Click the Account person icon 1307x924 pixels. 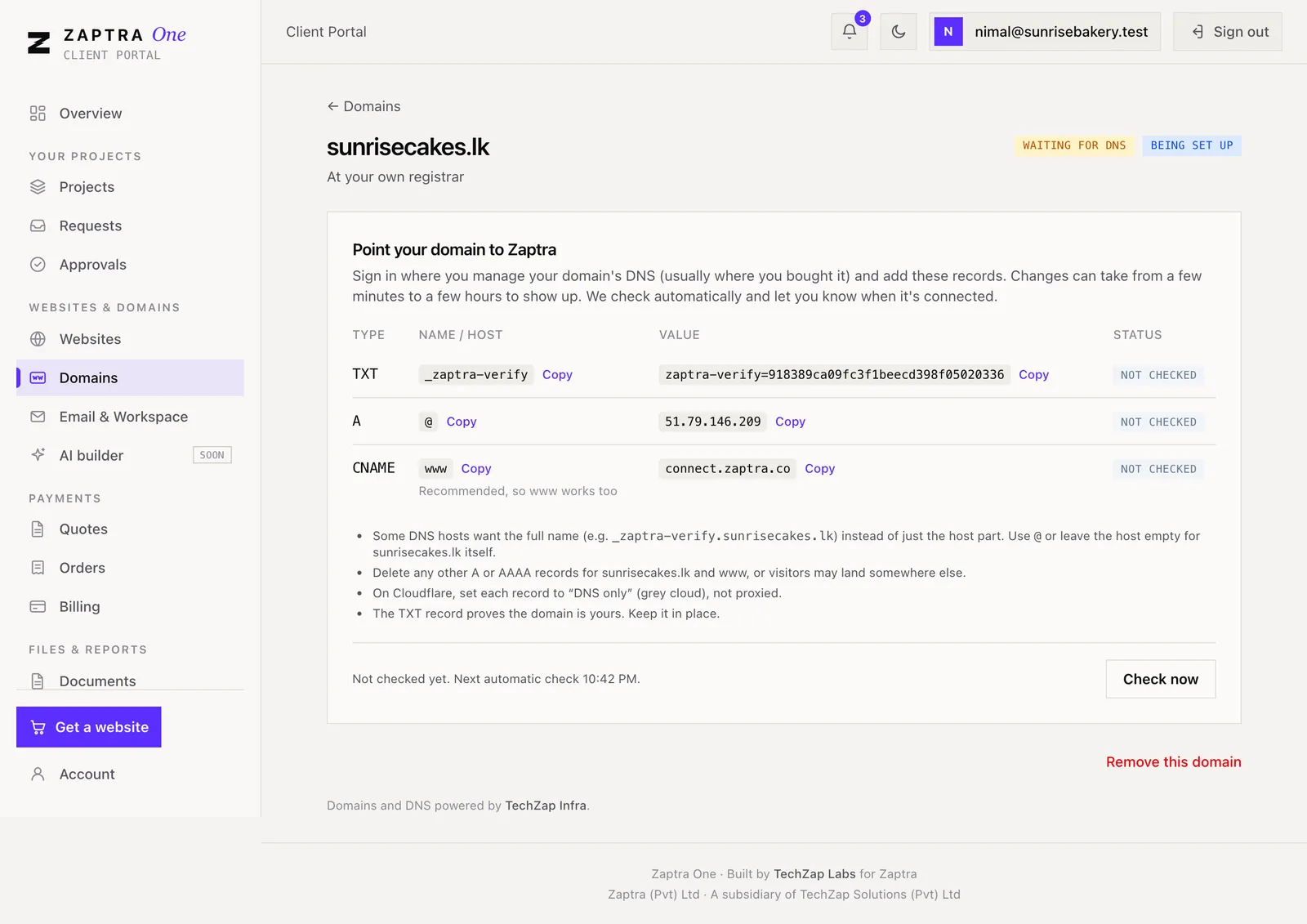click(38, 774)
